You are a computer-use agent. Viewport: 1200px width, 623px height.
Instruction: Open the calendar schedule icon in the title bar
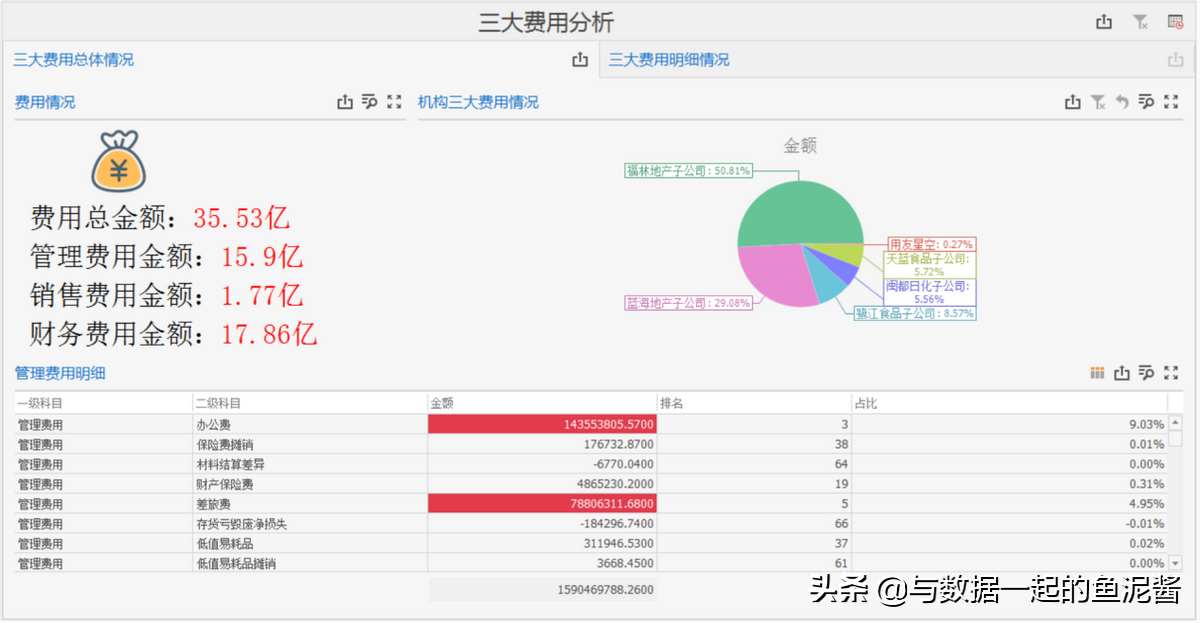pos(1175,22)
